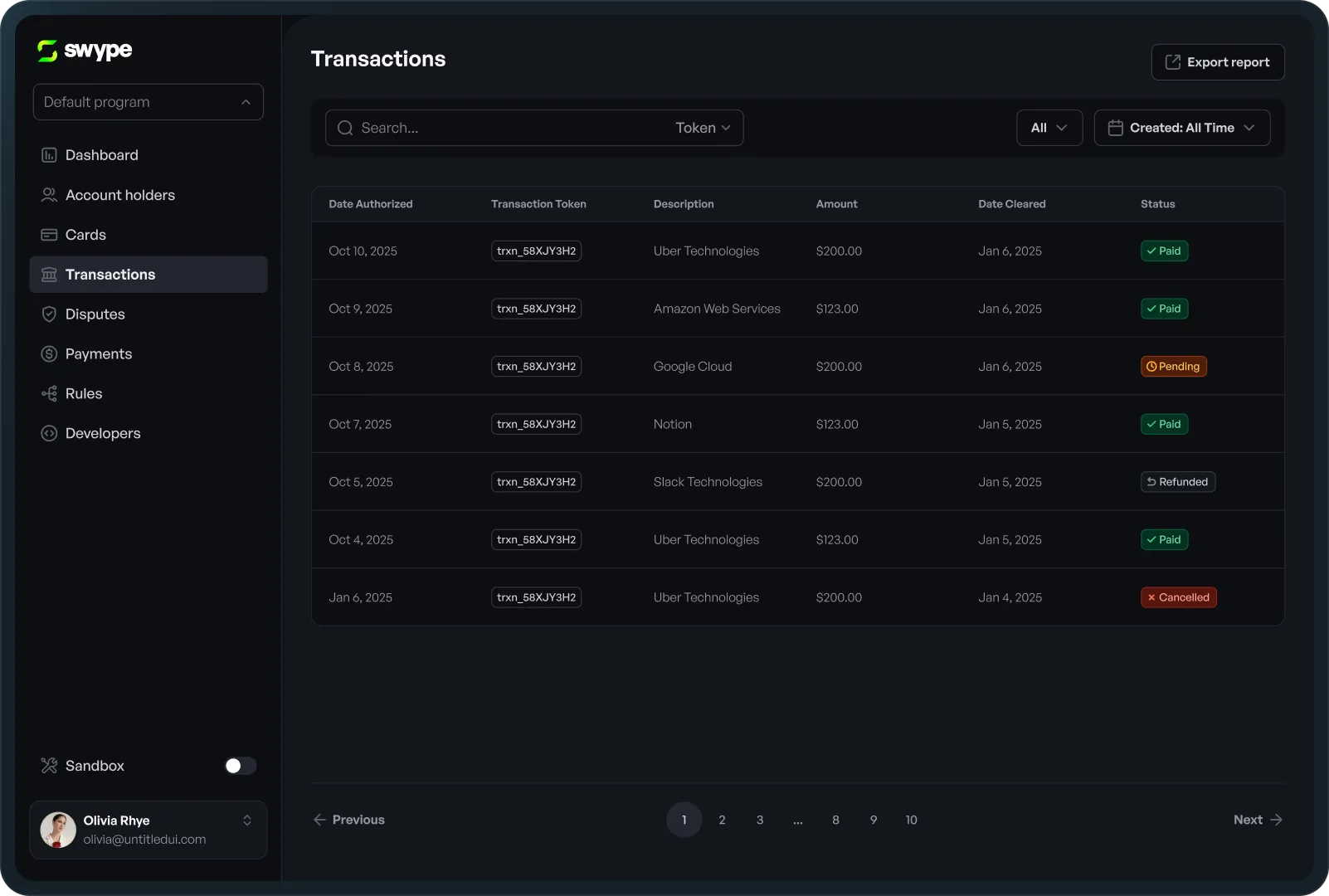Go to the Next page
The image size is (1329, 896).
tap(1258, 820)
